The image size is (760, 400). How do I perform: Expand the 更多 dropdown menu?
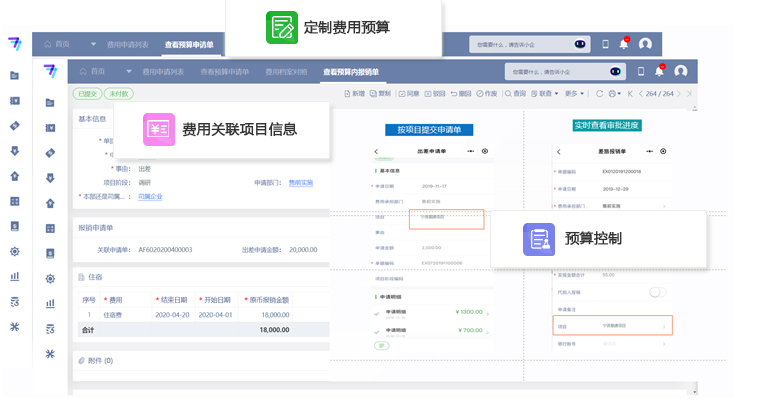click(x=574, y=94)
